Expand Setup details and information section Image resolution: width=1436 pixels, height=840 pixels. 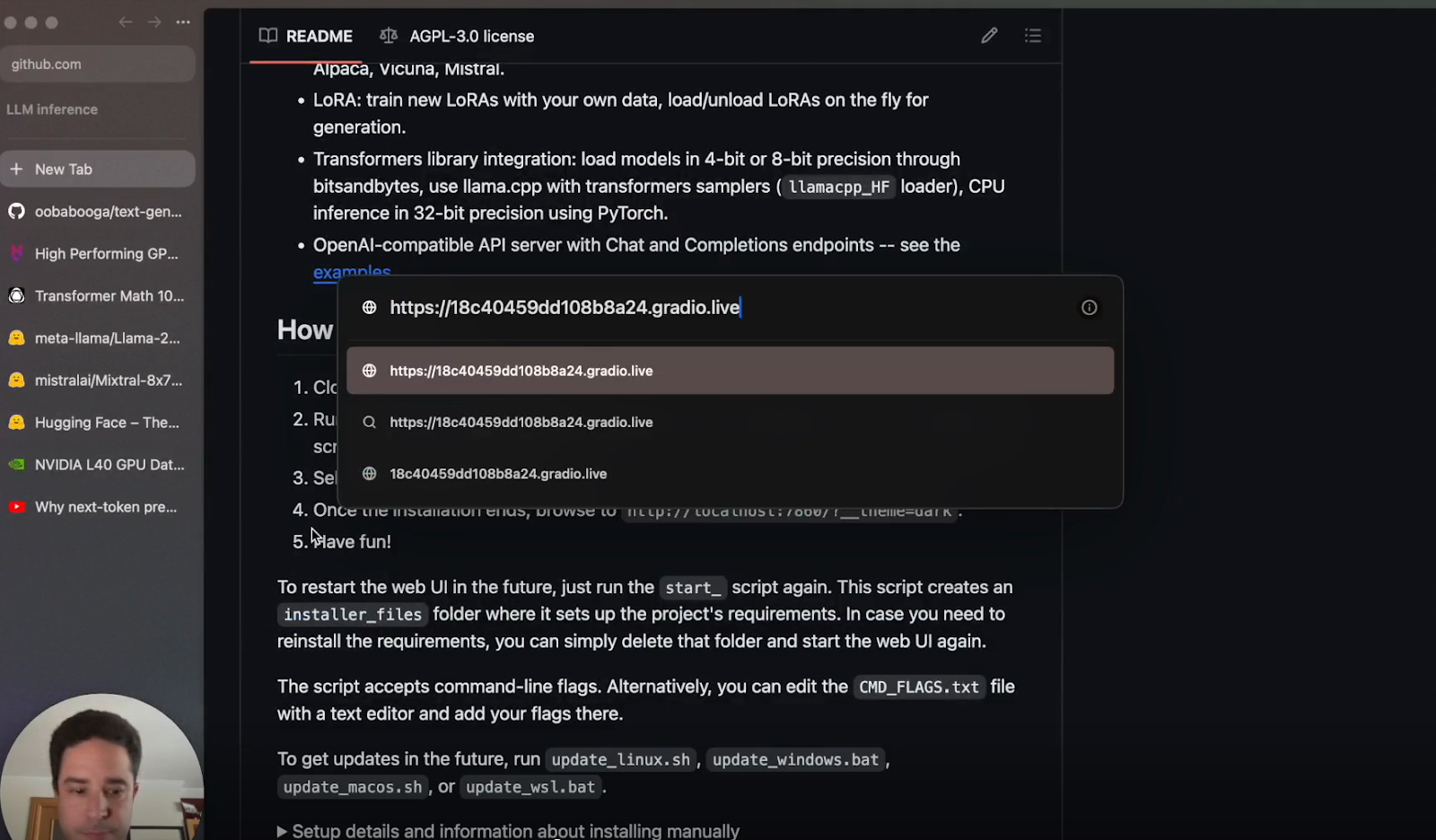pos(508,831)
